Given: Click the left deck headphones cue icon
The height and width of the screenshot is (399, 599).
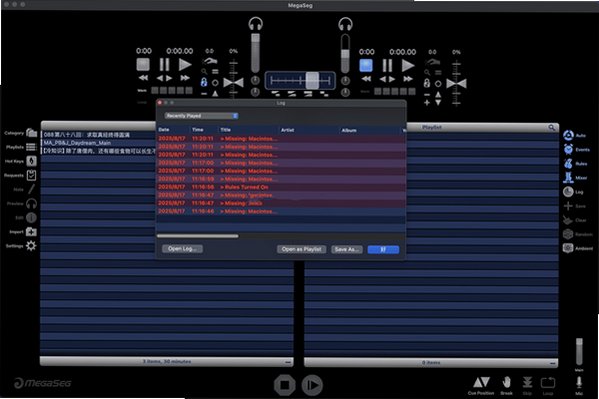Looking at the screenshot, I should pyautogui.click(x=255, y=24).
